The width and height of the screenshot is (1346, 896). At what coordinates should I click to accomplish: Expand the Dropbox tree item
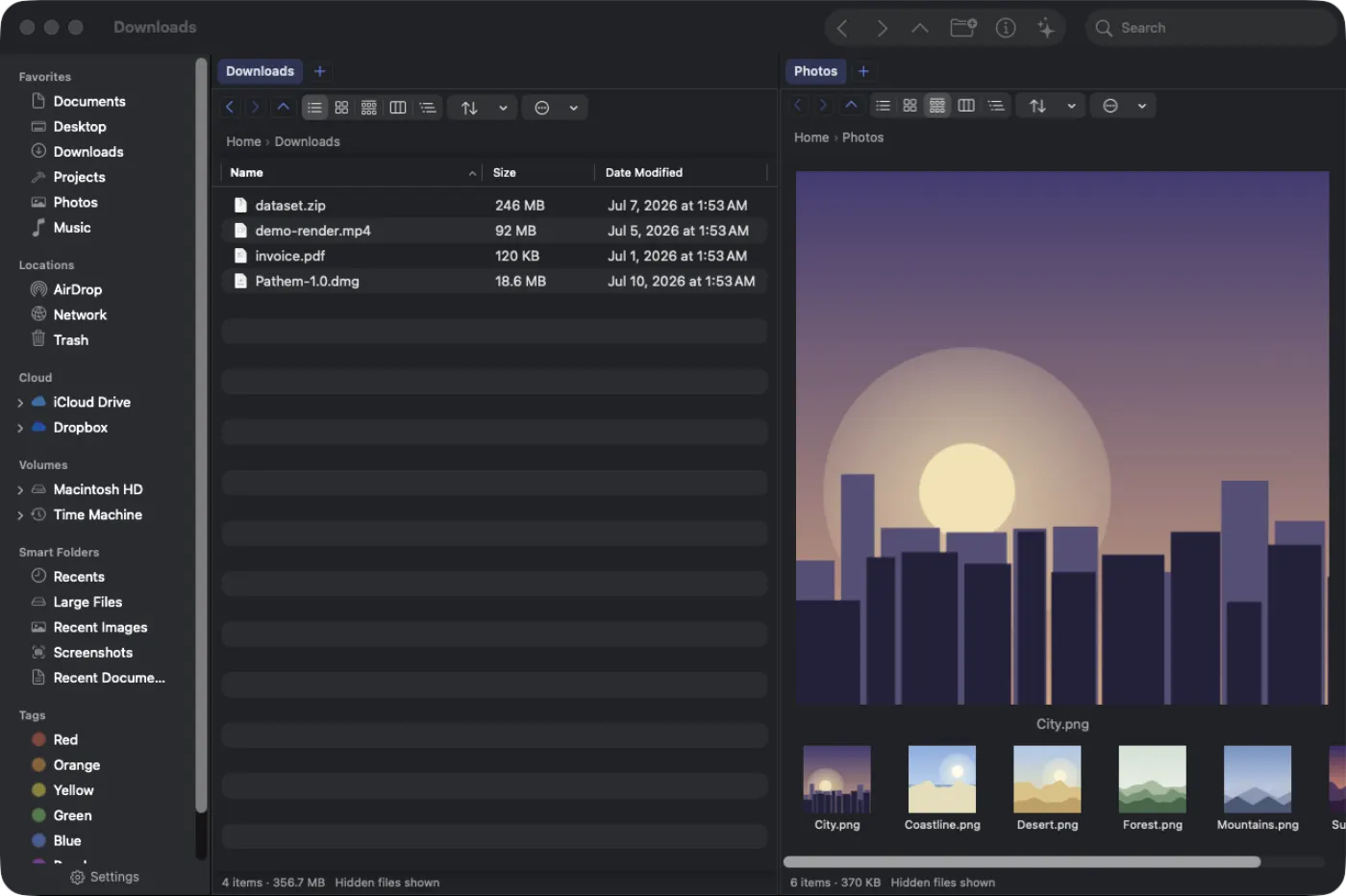click(x=20, y=428)
